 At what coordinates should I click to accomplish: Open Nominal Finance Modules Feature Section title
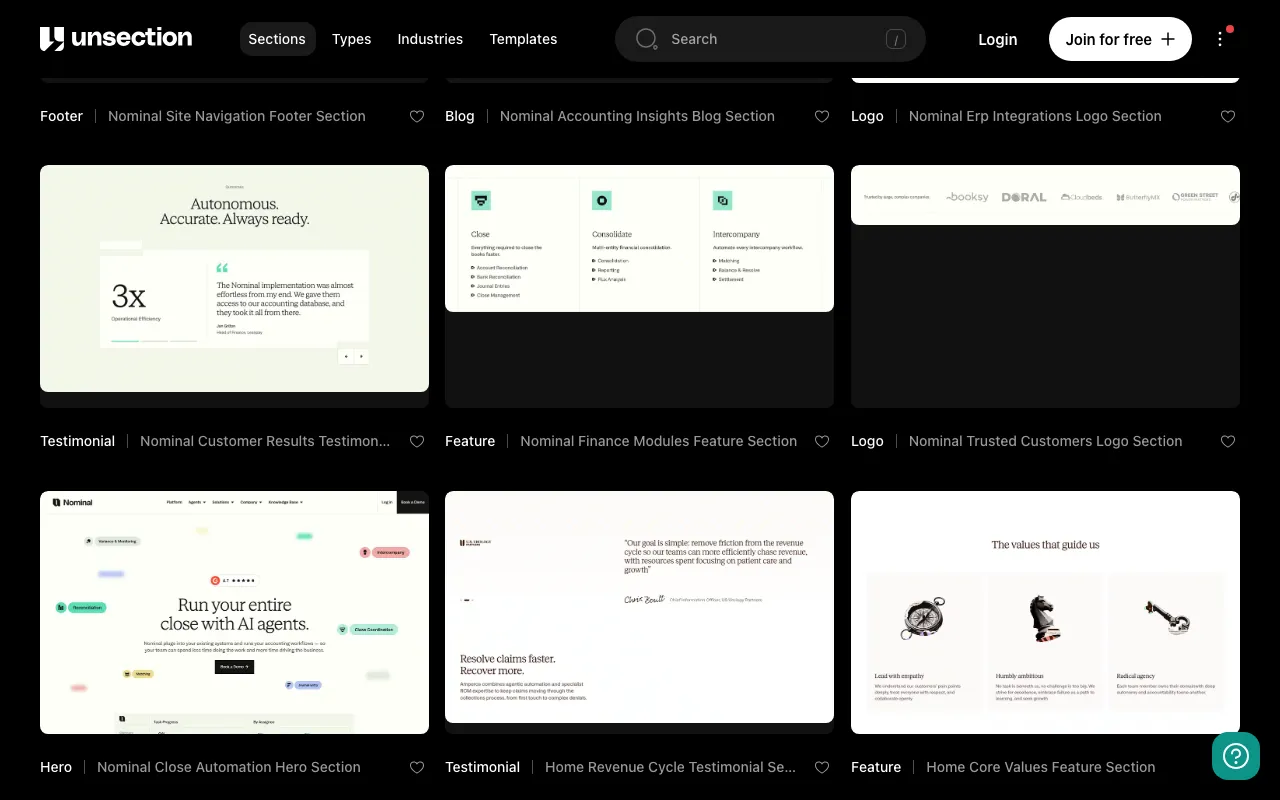click(x=658, y=441)
